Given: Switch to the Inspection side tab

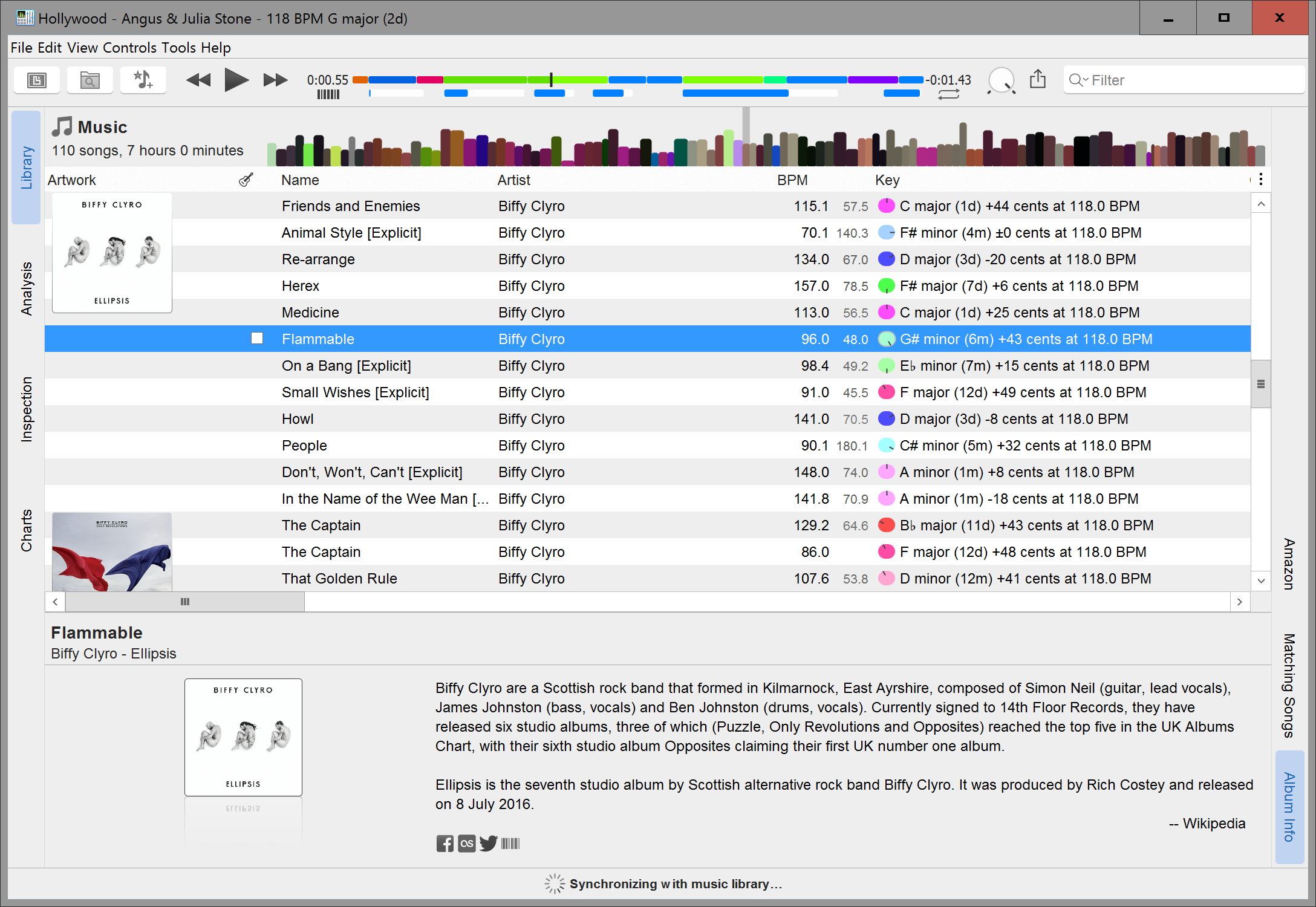Looking at the screenshot, I should 26,409.
